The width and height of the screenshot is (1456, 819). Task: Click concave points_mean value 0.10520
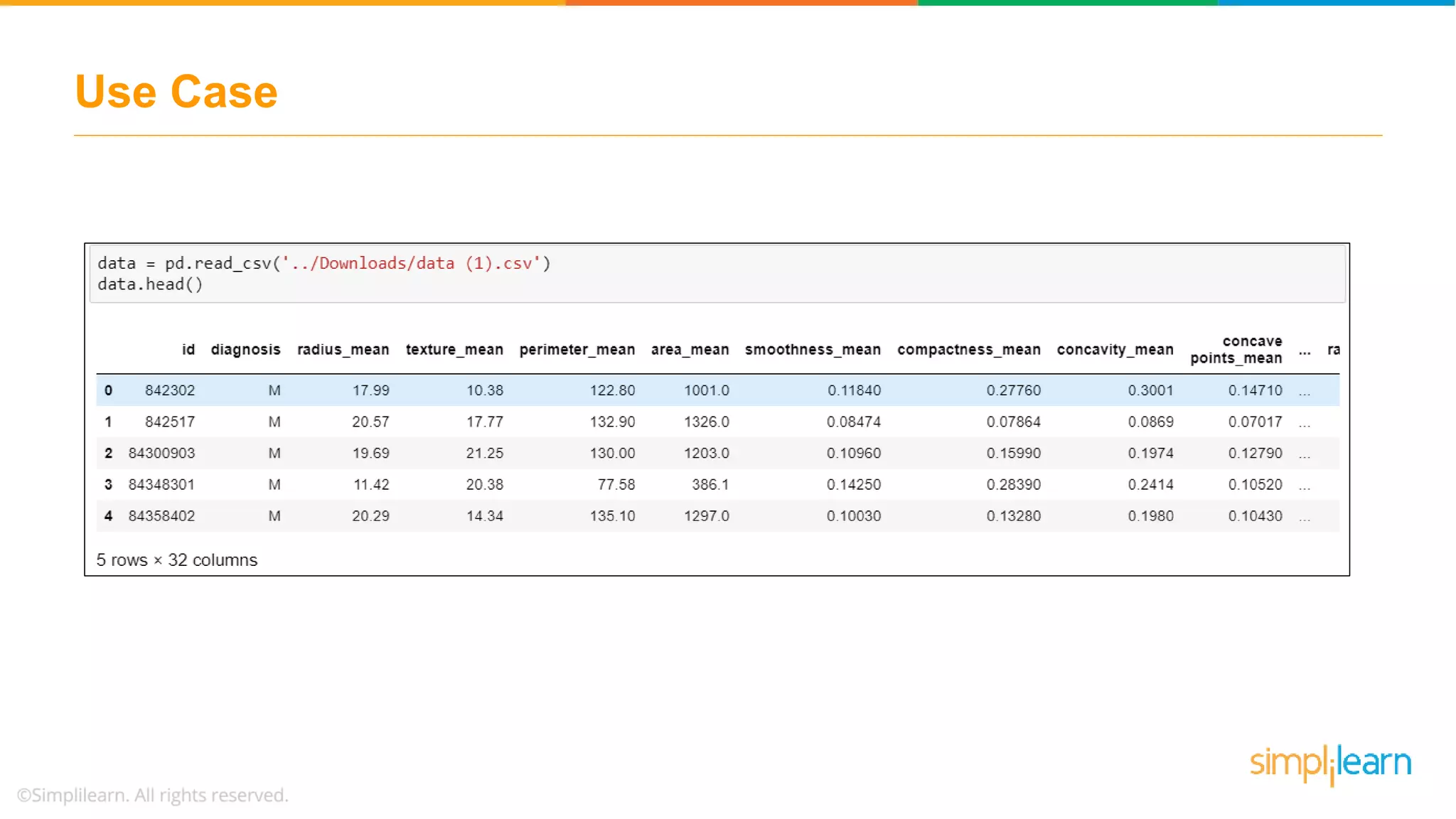point(1256,484)
